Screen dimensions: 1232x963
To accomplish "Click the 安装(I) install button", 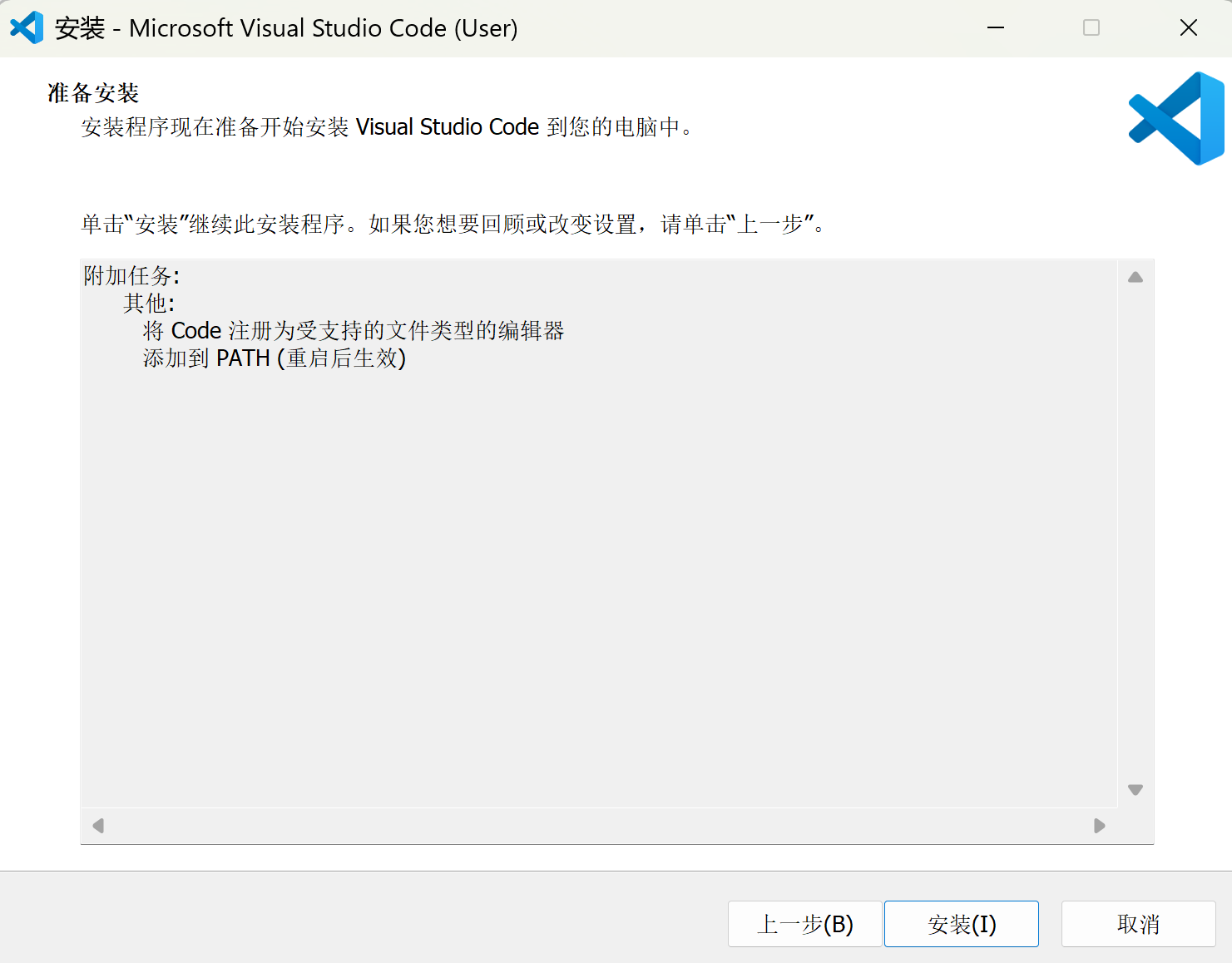I will click(961, 924).
